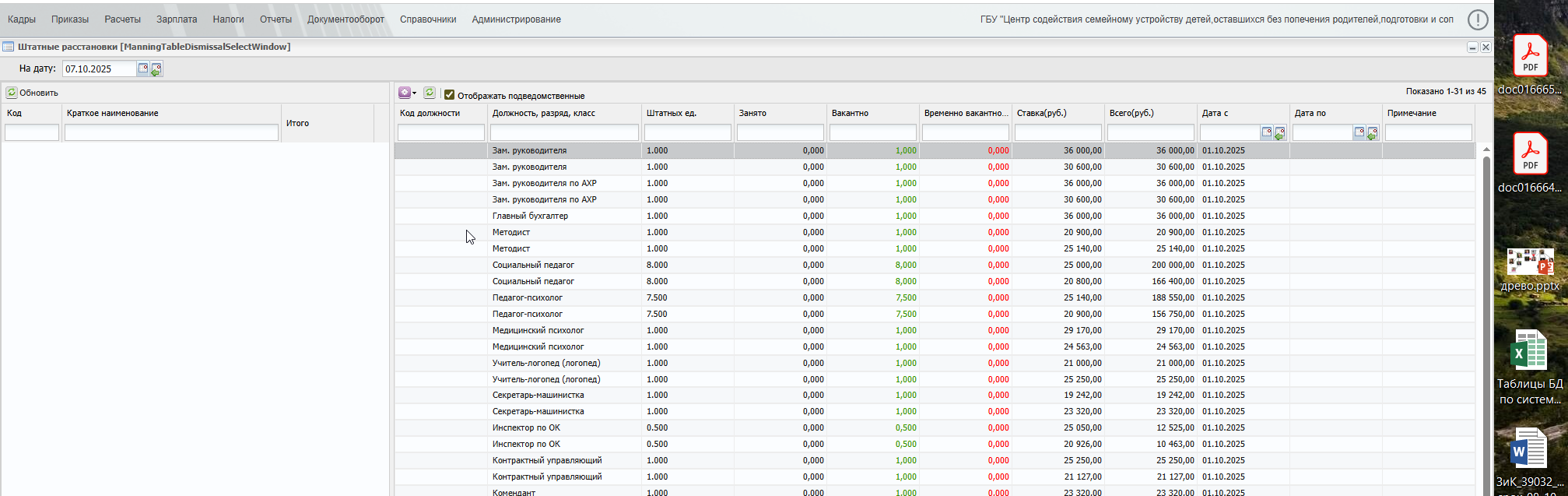Open calendar picker in Дата с filter
The width and height of the screenshot is (1568, 496).
tap(1267, 133)
